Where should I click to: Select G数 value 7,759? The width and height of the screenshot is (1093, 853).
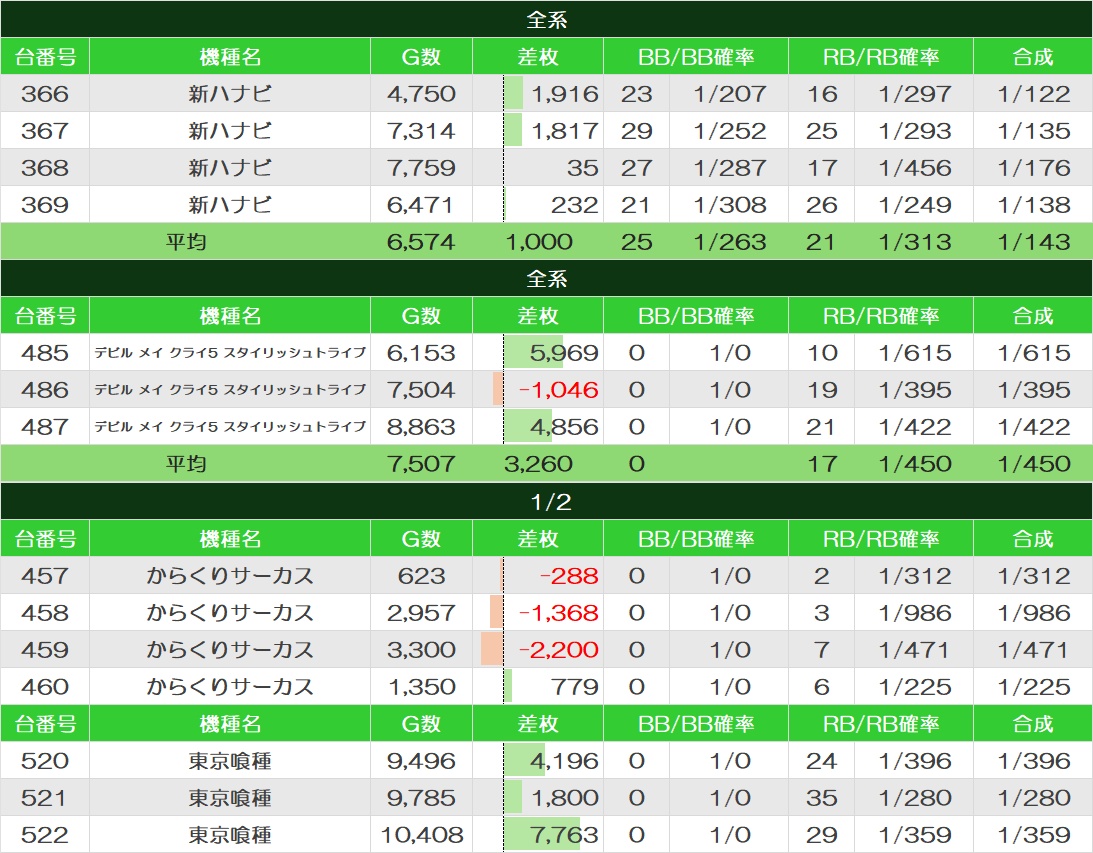421,167
